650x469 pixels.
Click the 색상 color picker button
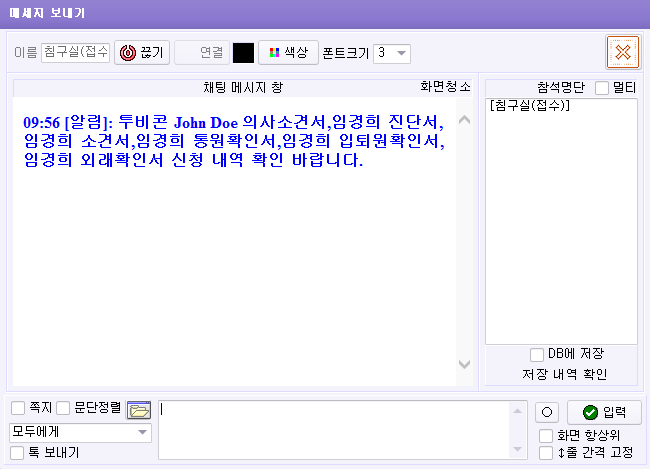(x=288, y=52)
